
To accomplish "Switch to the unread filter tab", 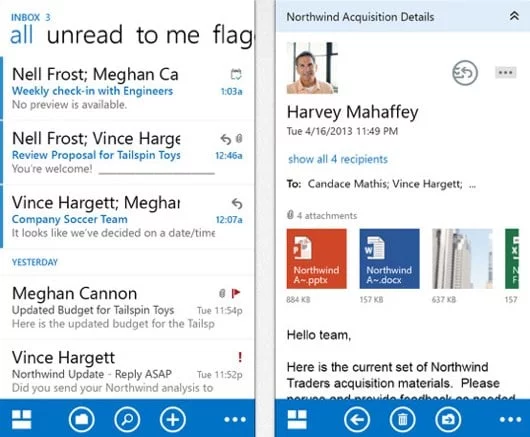I will [85, 35].
